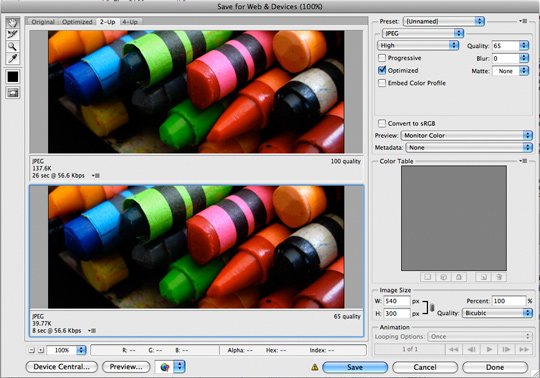Switch to the 2-Up tab
Viewport: 540px width, 378px height.
(107, 22)
